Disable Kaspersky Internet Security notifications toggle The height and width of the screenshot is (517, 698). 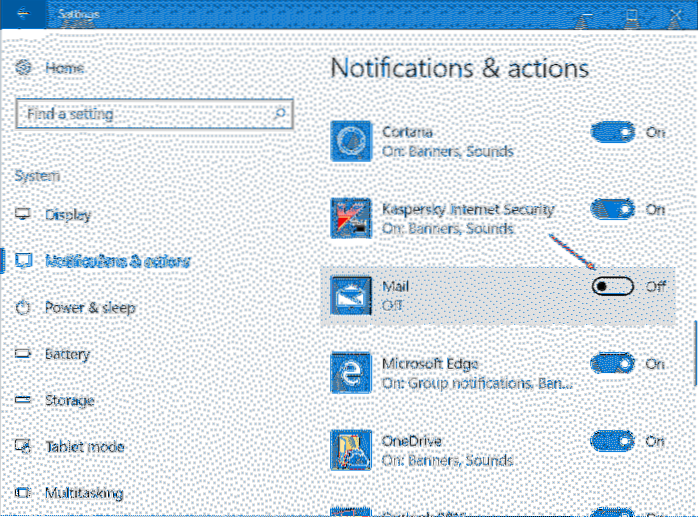pos(612,209)
